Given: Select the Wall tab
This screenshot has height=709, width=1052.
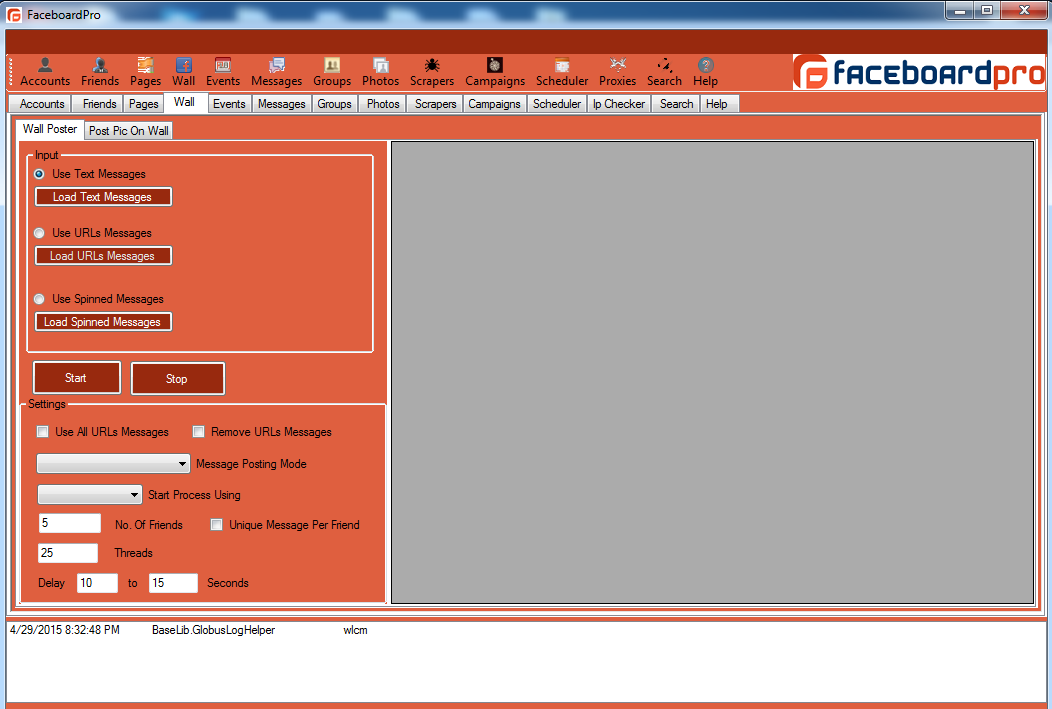Looking at the screenshot, I should [x=185, y=102].
